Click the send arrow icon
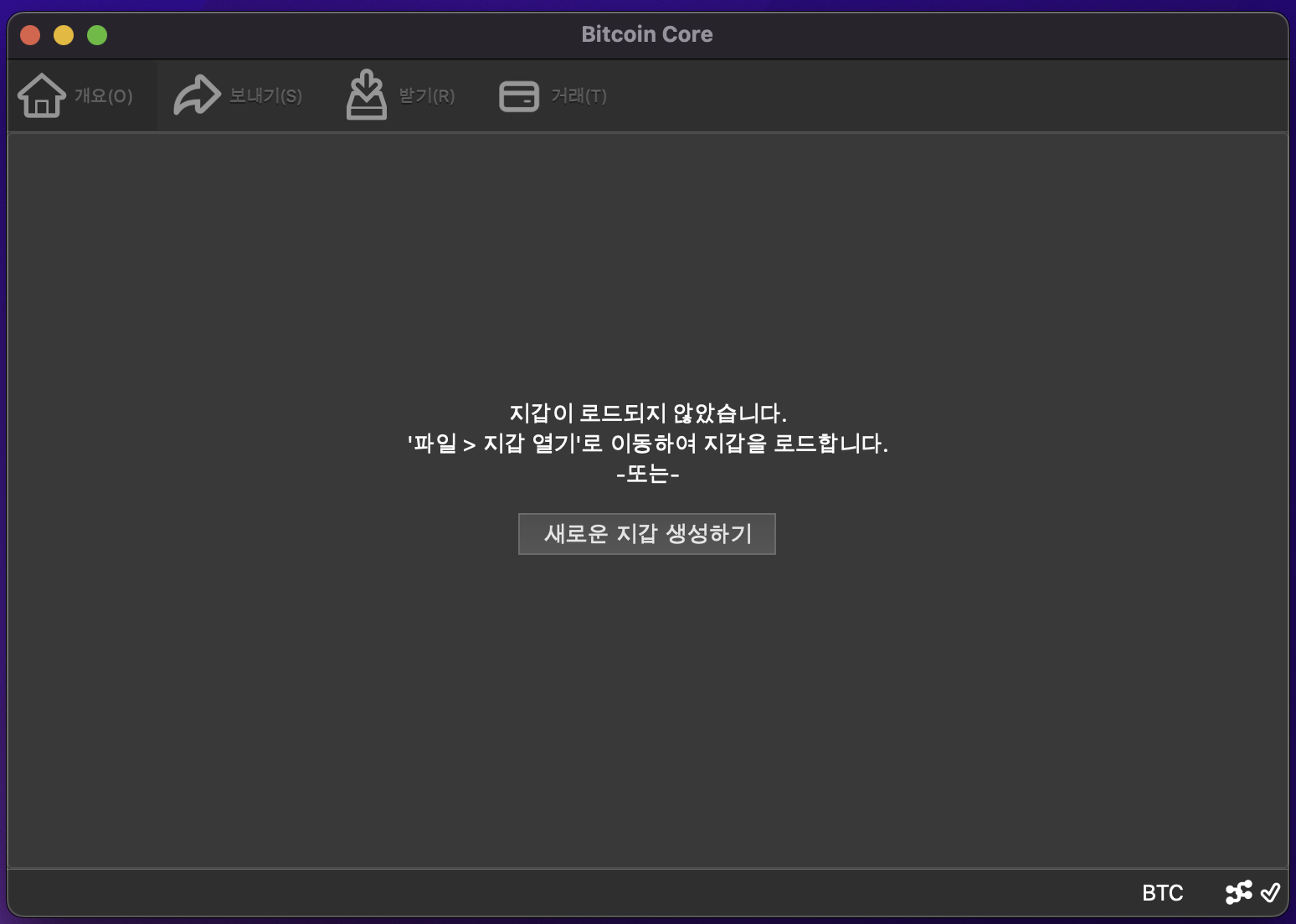Screen dimensions: 1296x924 click(x=197, y=95)
